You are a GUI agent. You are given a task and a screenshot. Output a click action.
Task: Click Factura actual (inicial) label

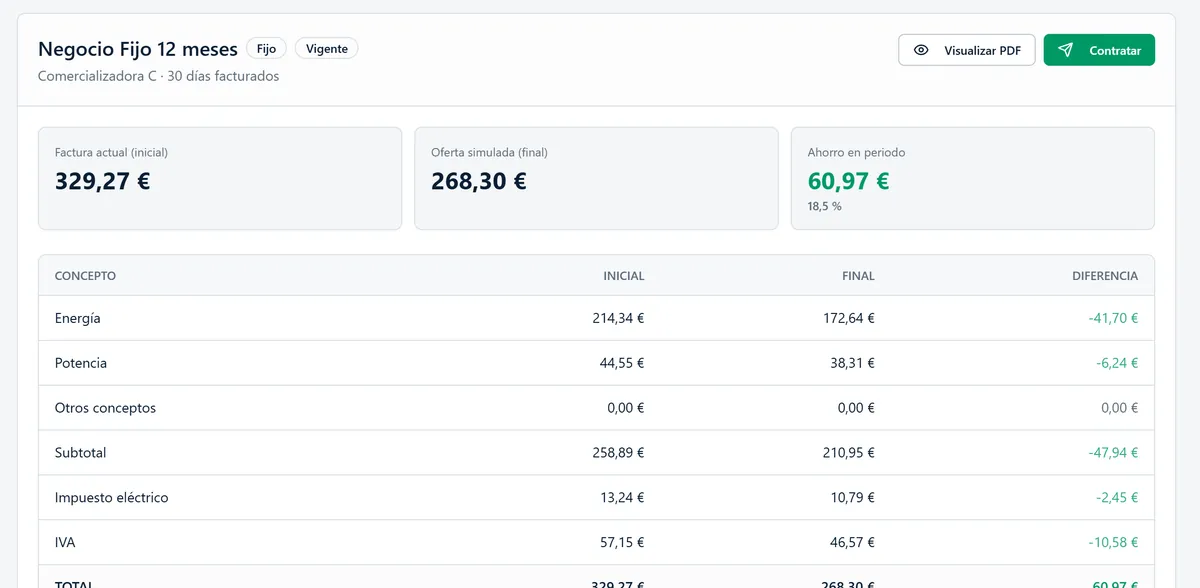(111, 153)
